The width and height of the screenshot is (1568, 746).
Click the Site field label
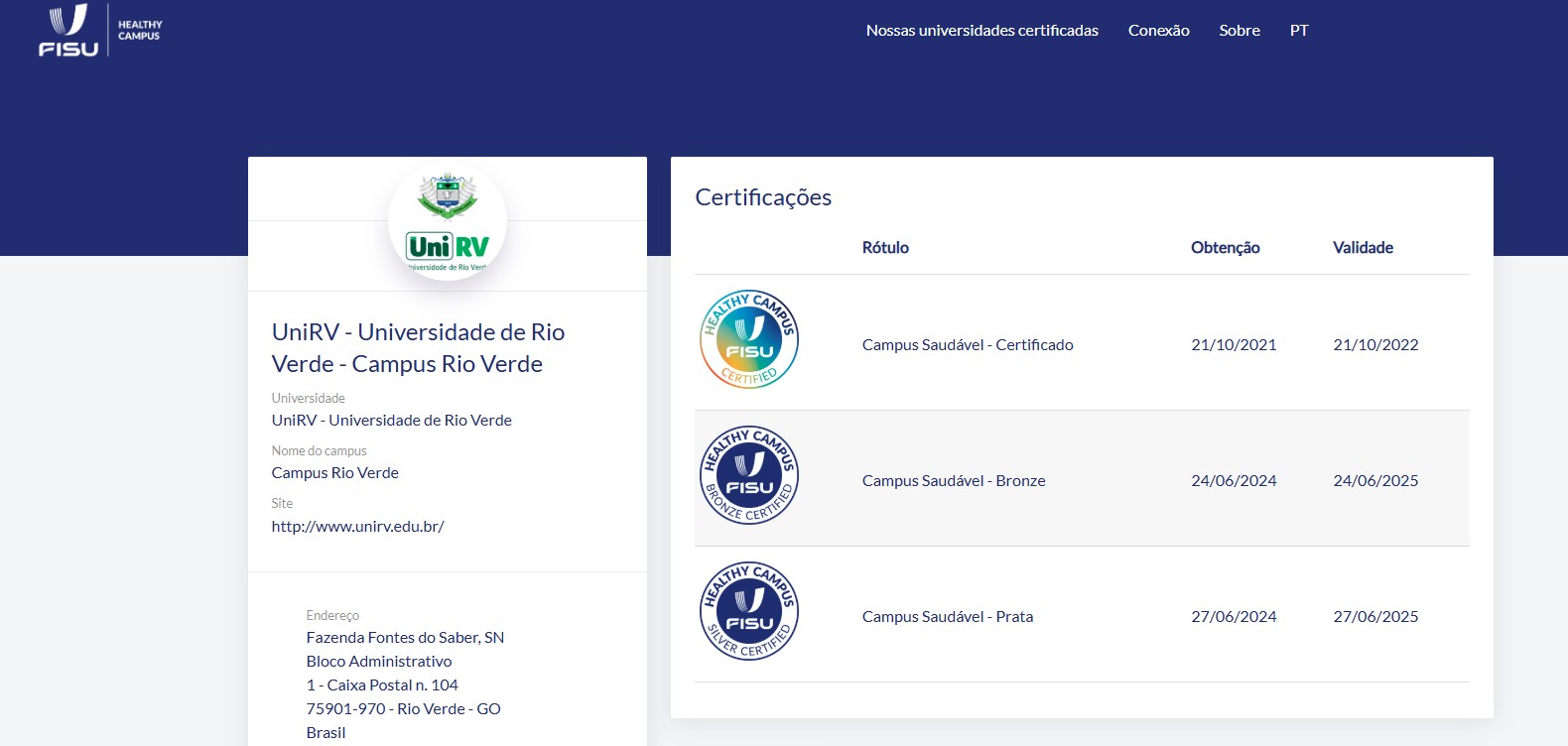(282, 504)
